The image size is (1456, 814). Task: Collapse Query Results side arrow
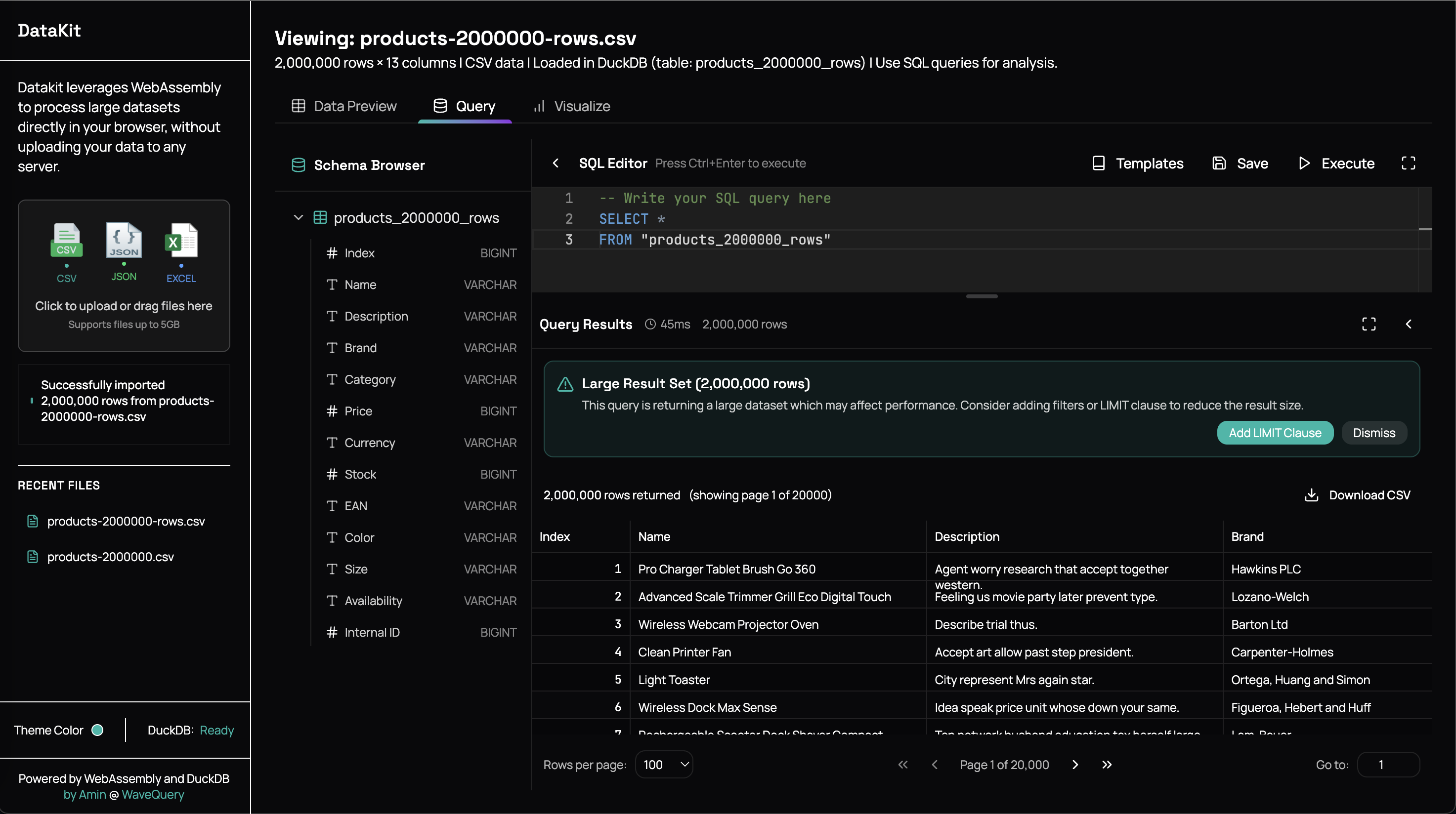coord(1408,324)
